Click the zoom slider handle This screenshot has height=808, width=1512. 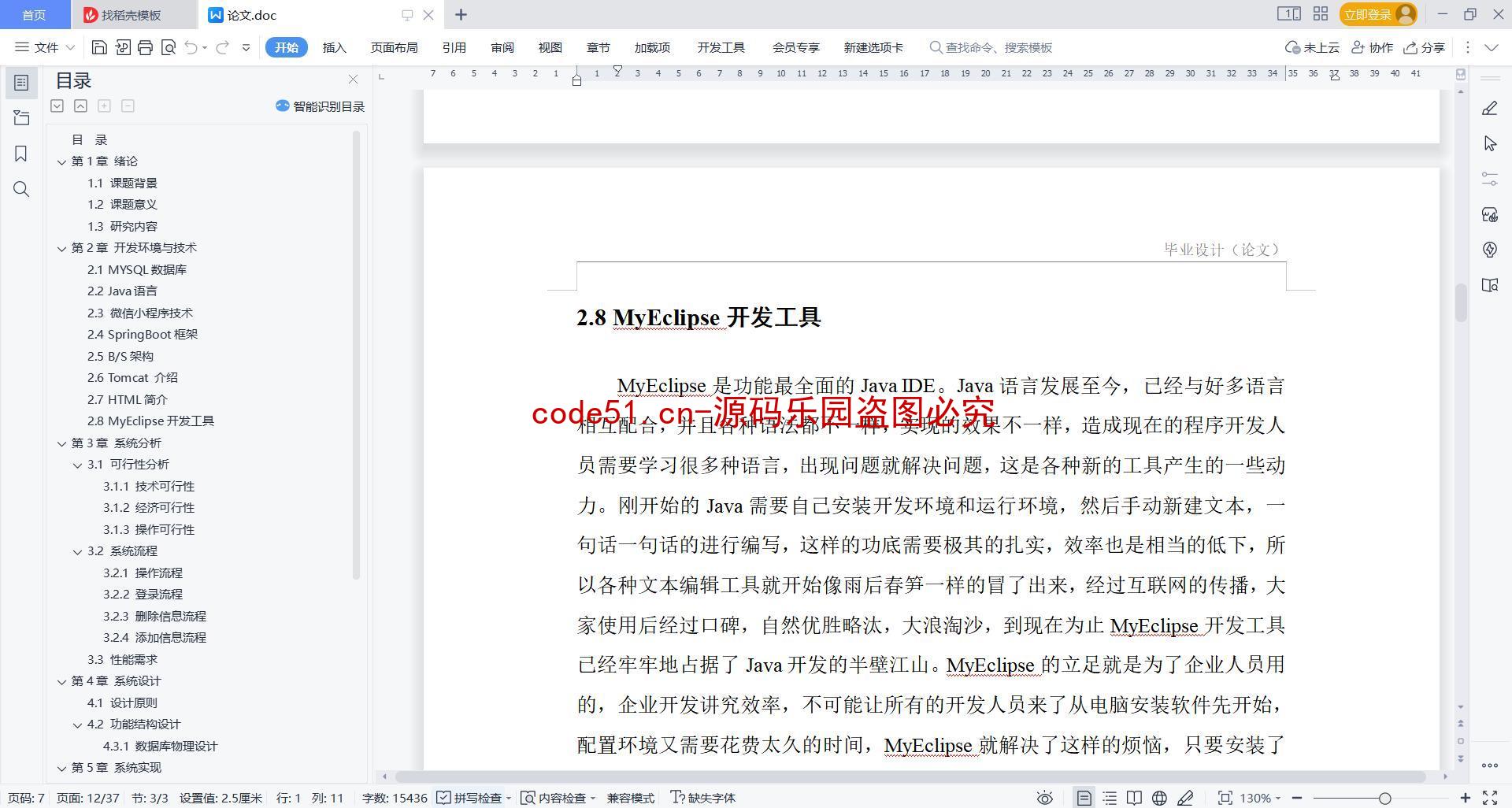pyautogui.click(x=1384, y=798)
